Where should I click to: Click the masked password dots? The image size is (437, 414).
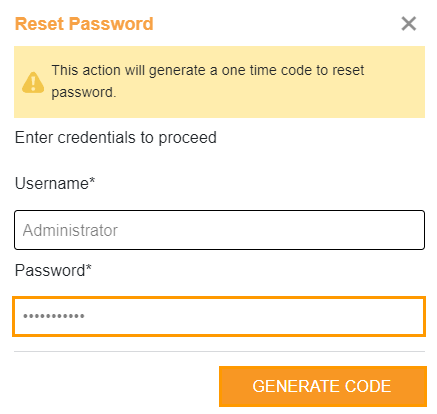54,316
